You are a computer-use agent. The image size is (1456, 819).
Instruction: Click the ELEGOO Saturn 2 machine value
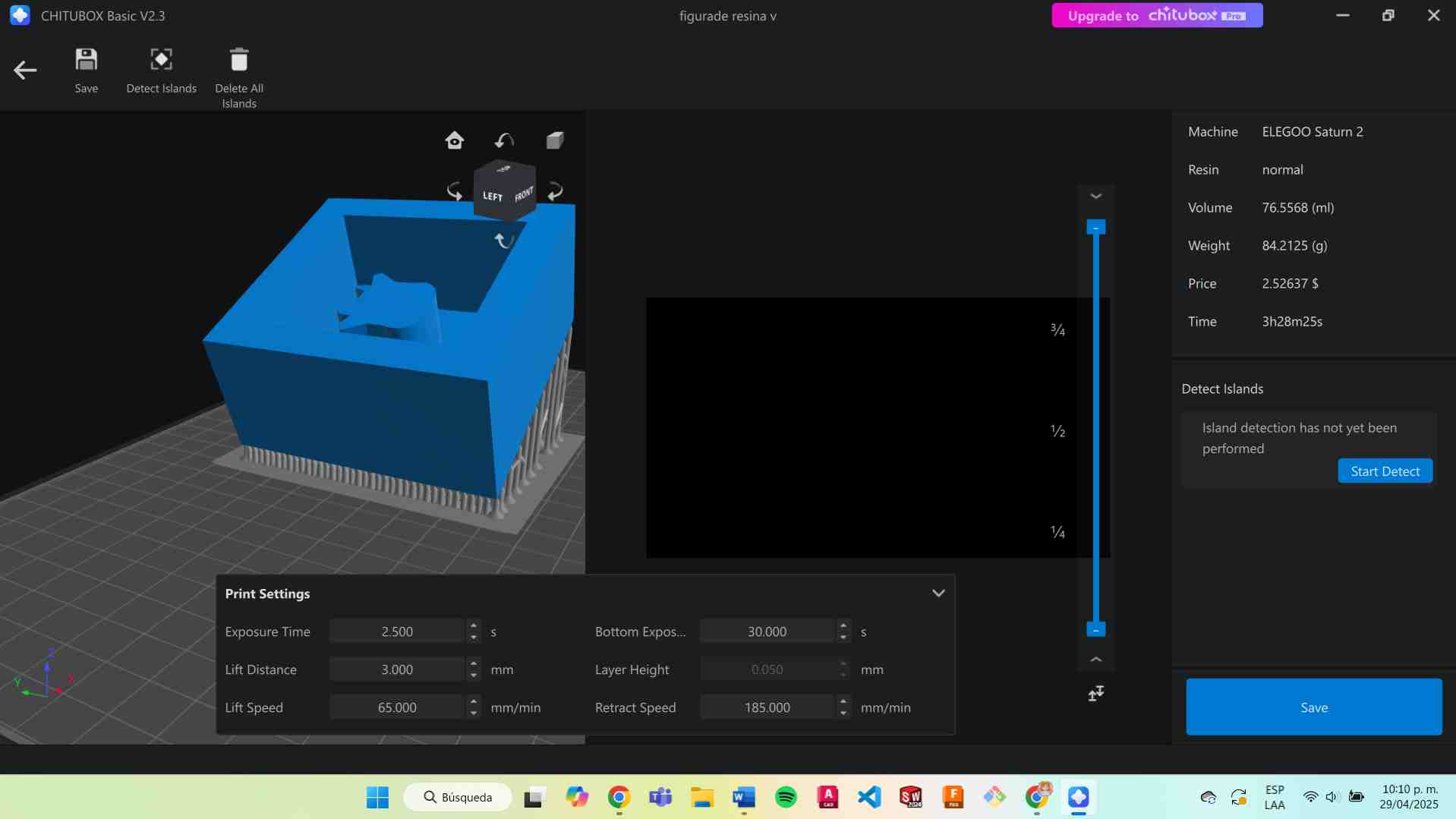pos(1313,132)
